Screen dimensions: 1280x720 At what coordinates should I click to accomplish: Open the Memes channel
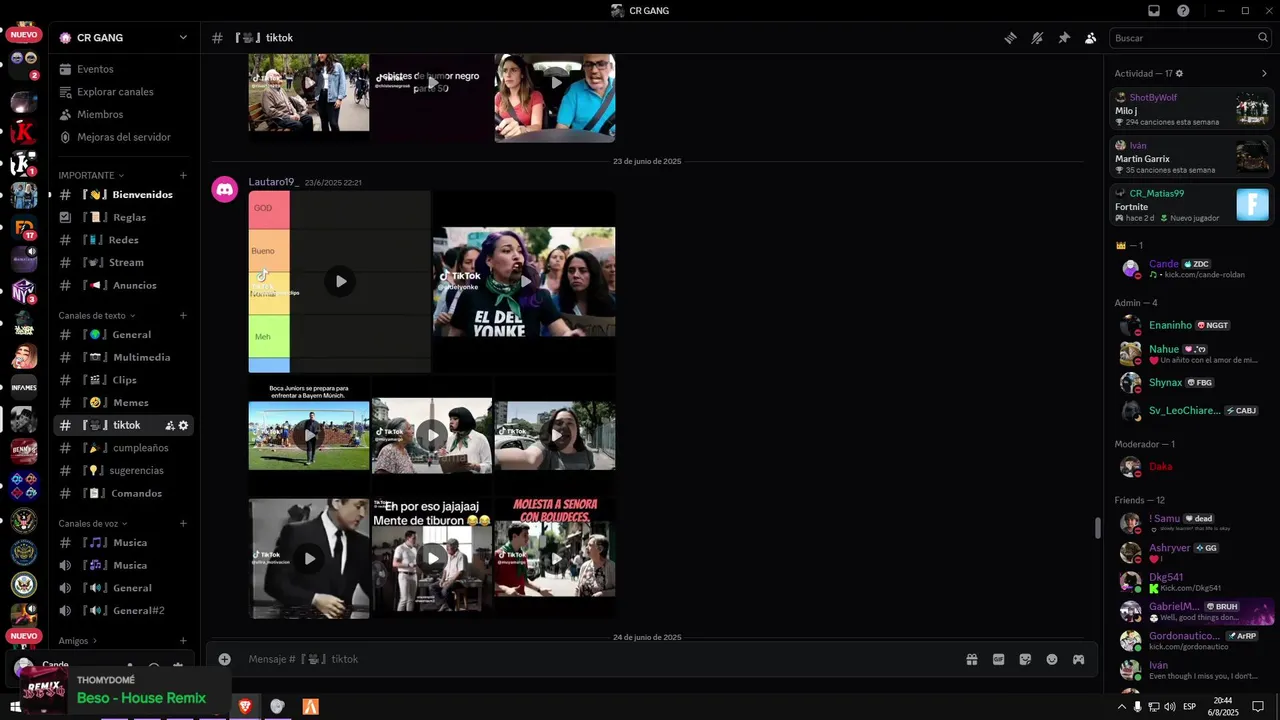(122, 403)
